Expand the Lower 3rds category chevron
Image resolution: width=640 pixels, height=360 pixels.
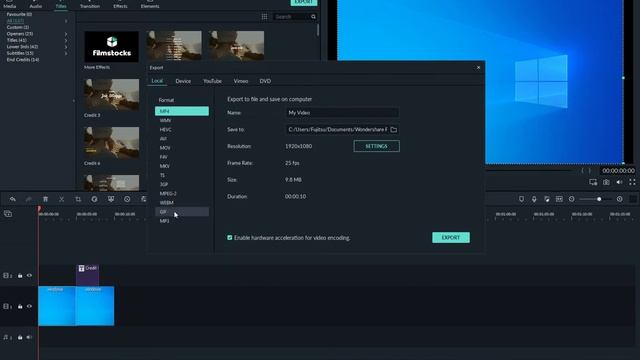[66, 47]
